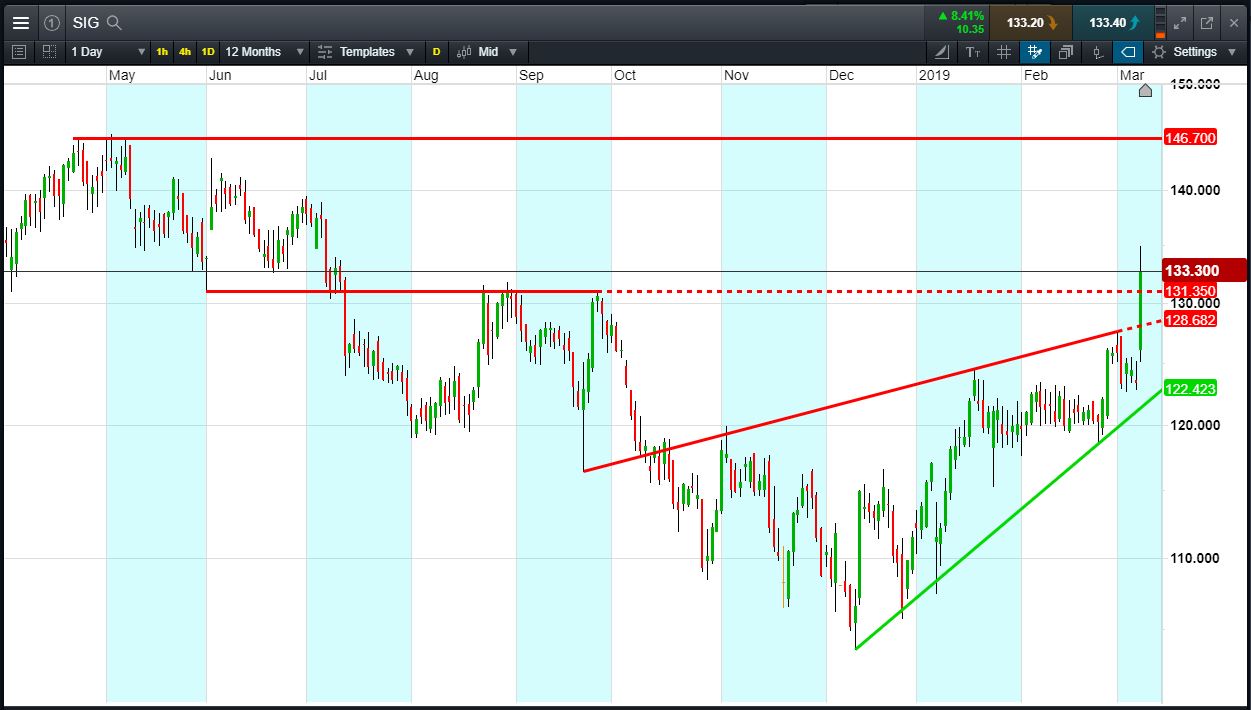Click the 146.700 red price label
This screenshot has height=710, width=1251.
[x=1190, y=138]
